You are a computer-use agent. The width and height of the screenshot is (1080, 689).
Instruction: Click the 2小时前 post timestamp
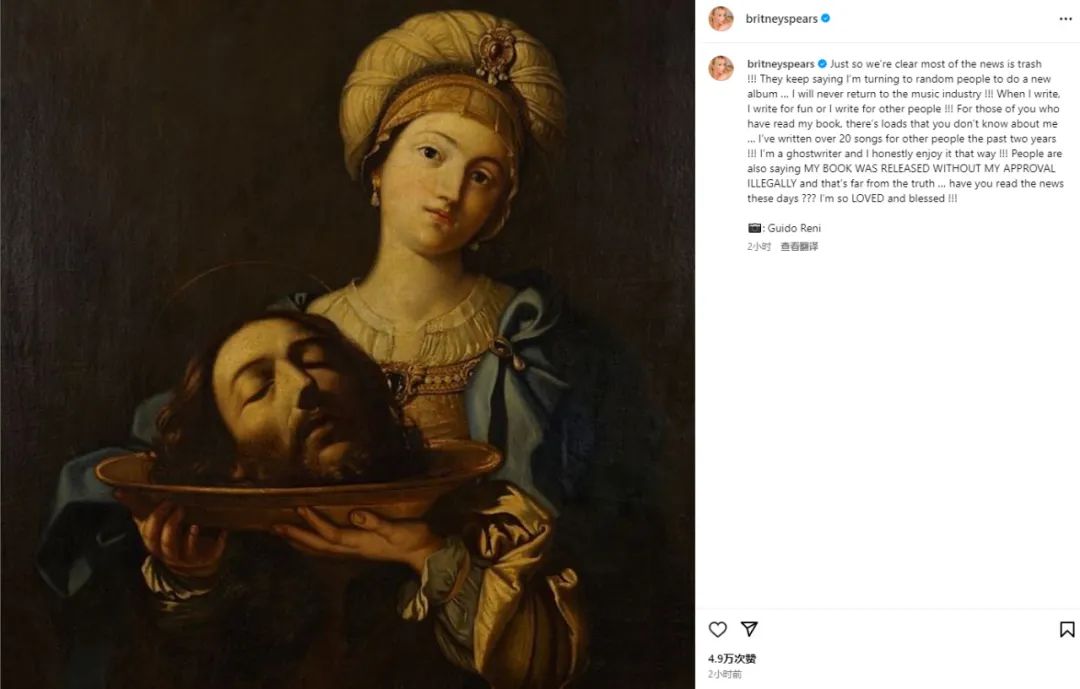tap(725, 675)
